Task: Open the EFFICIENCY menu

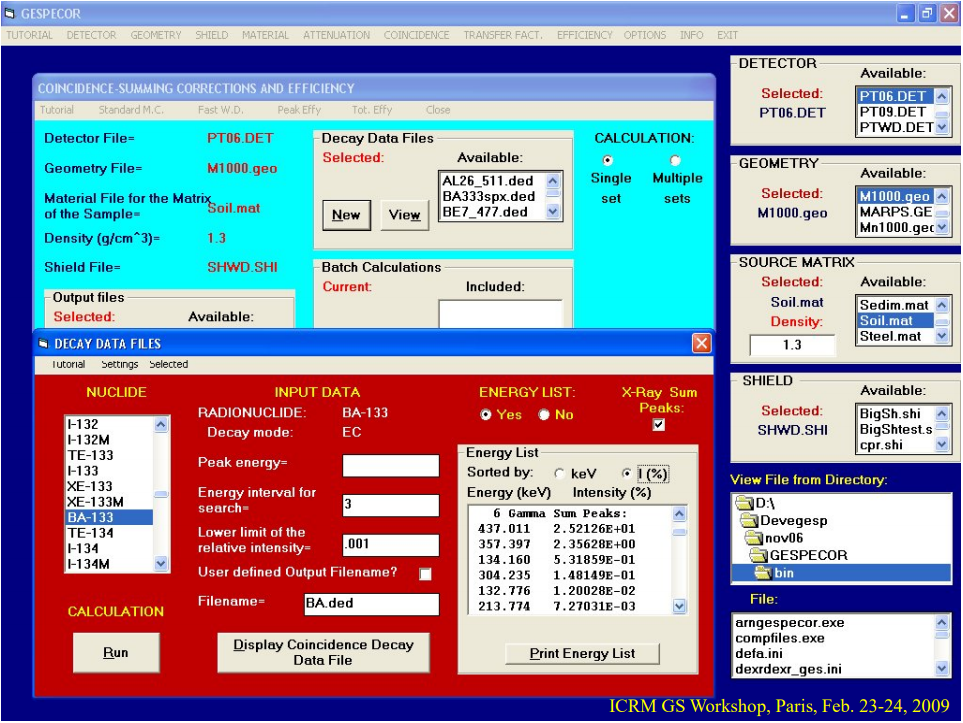Action: pos(584,35)
